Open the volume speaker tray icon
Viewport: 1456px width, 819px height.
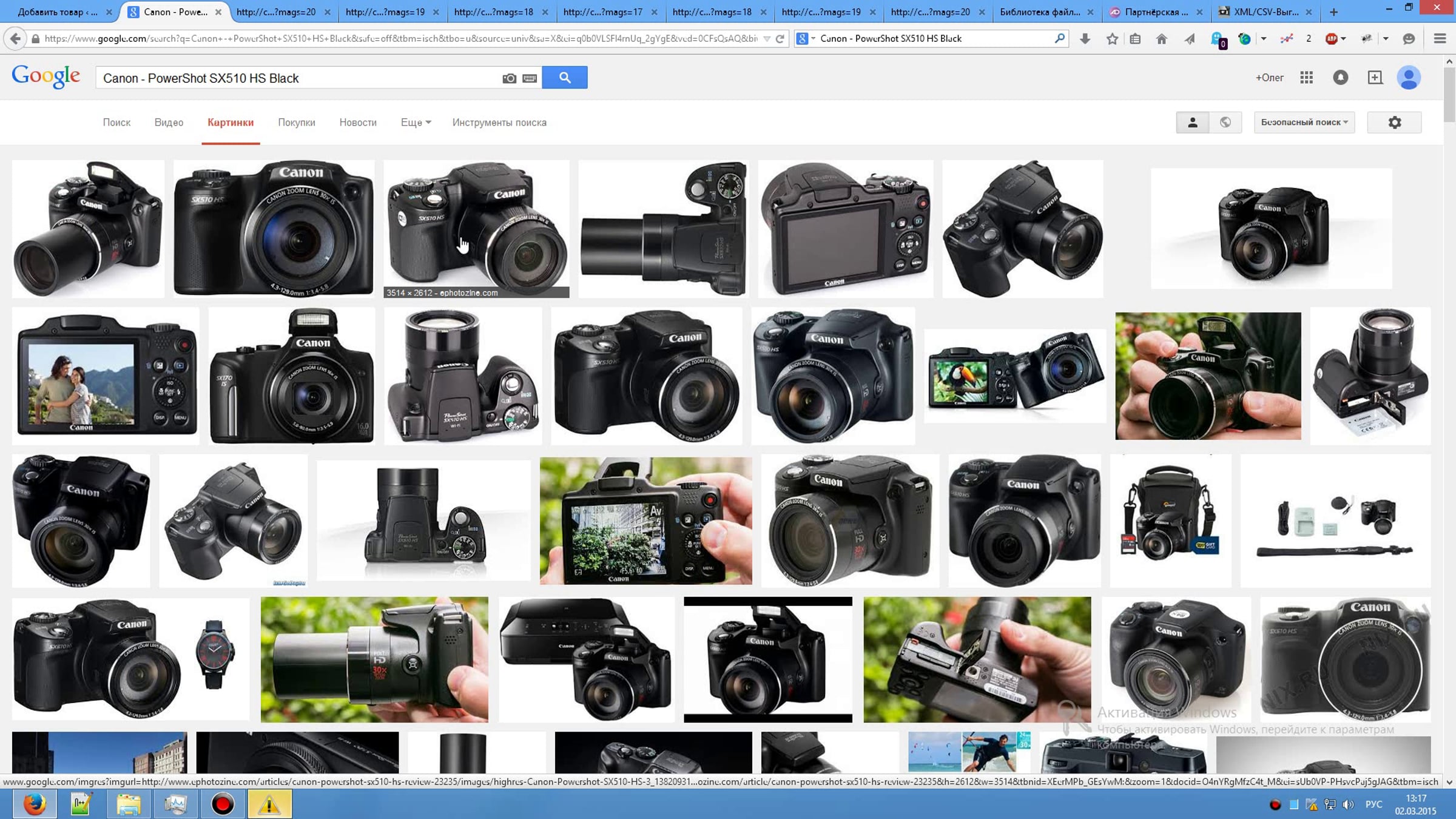click(1348, 804)
